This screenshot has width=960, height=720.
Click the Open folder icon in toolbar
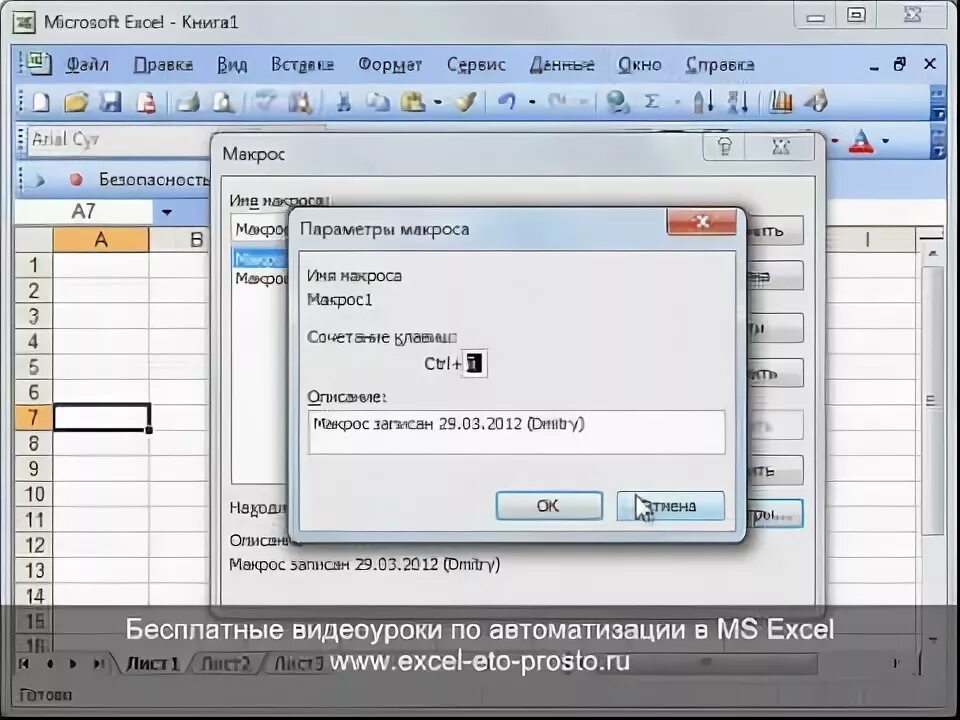76,101
